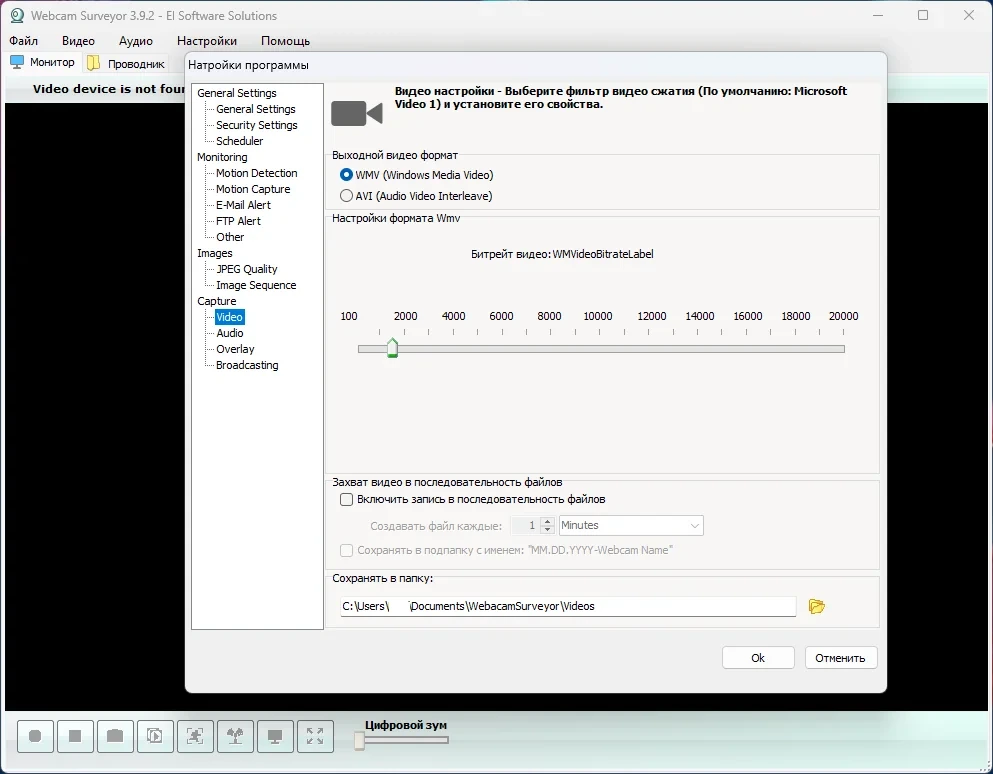Image resolution: width=993 pixels, height=774 pixels.
Task: Open Scheduler in the settings tree
Action: [x=239, y=141]
